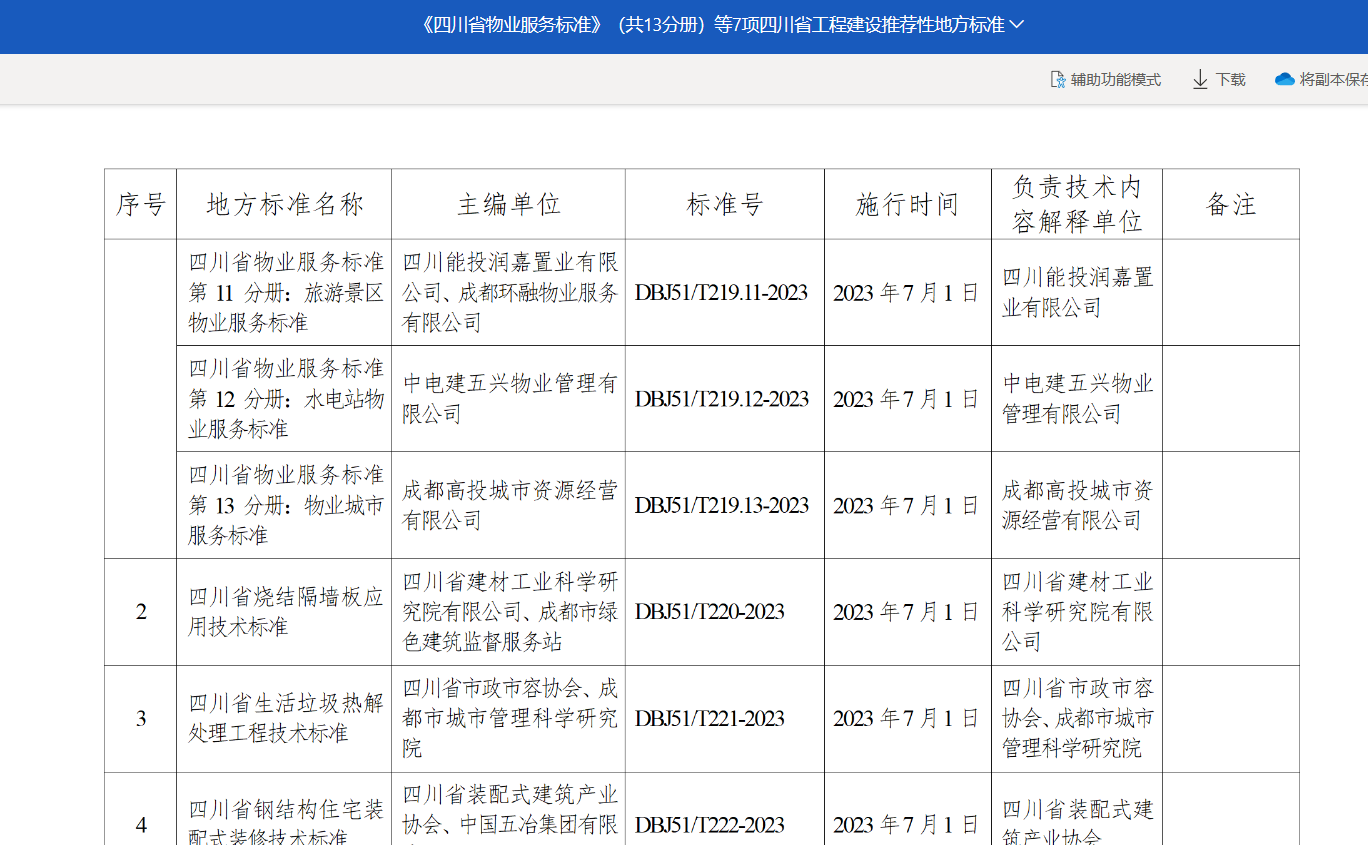The height and width of the screenshot is (845, 1368).
Task: Click standard number DBJ51/T221-2023
Action: [710, 719]
